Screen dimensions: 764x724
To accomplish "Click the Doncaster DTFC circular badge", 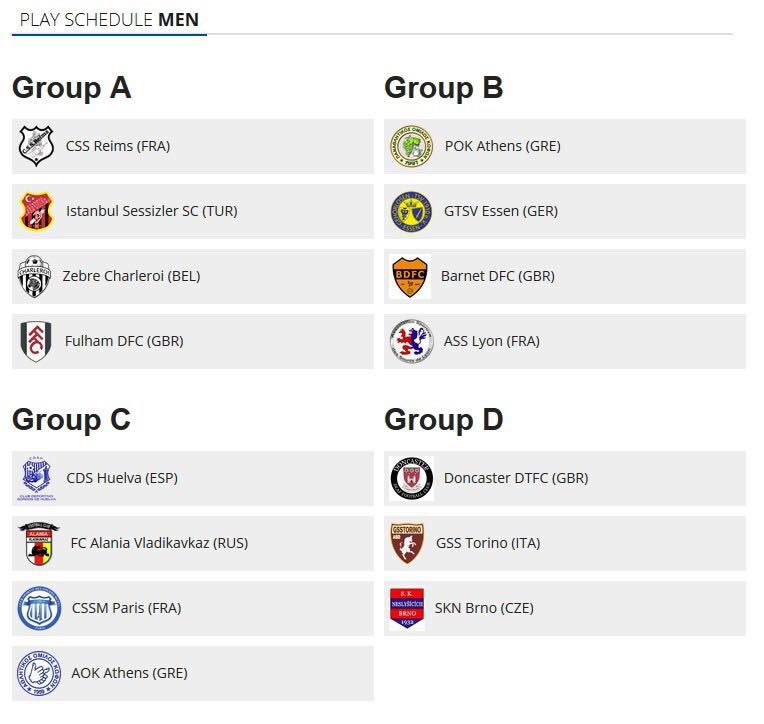I will coord(412,478).
